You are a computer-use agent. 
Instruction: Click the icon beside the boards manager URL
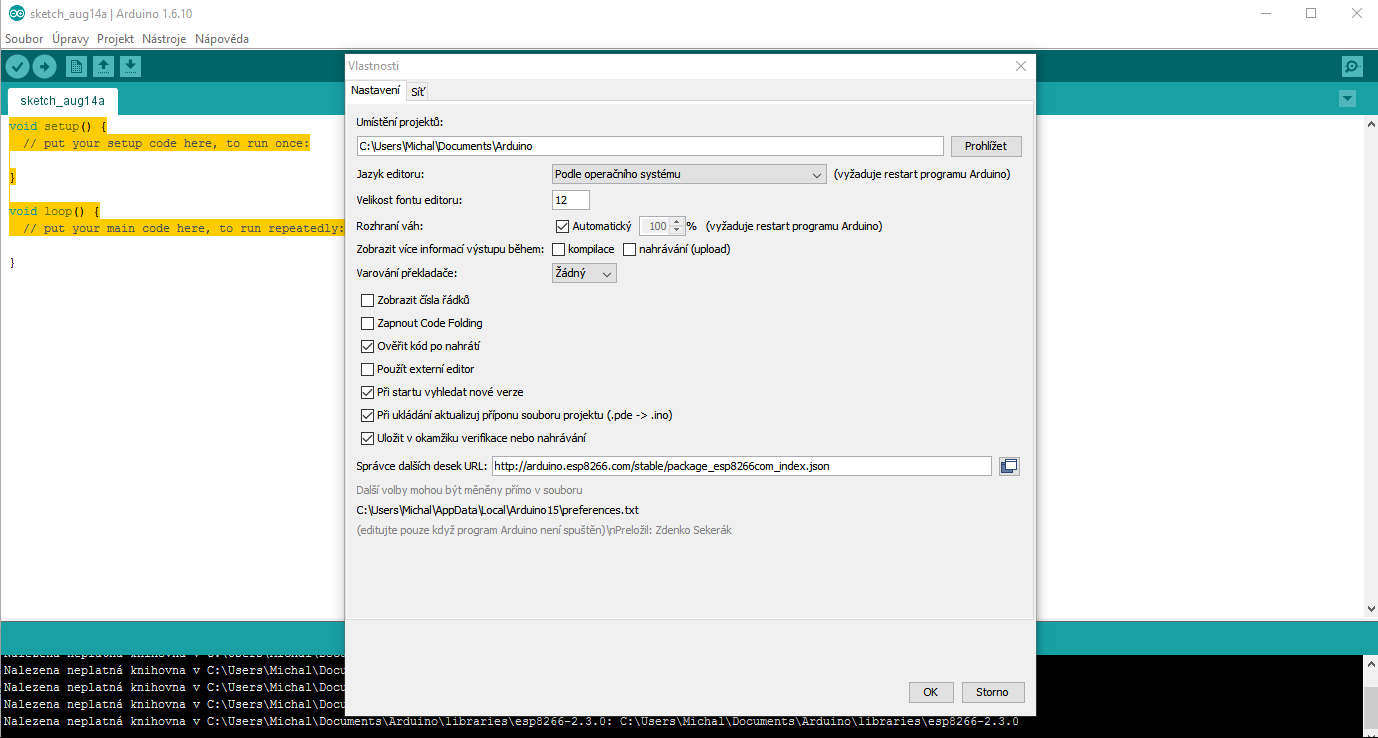pyautogui.click(x=1009, y=465)
